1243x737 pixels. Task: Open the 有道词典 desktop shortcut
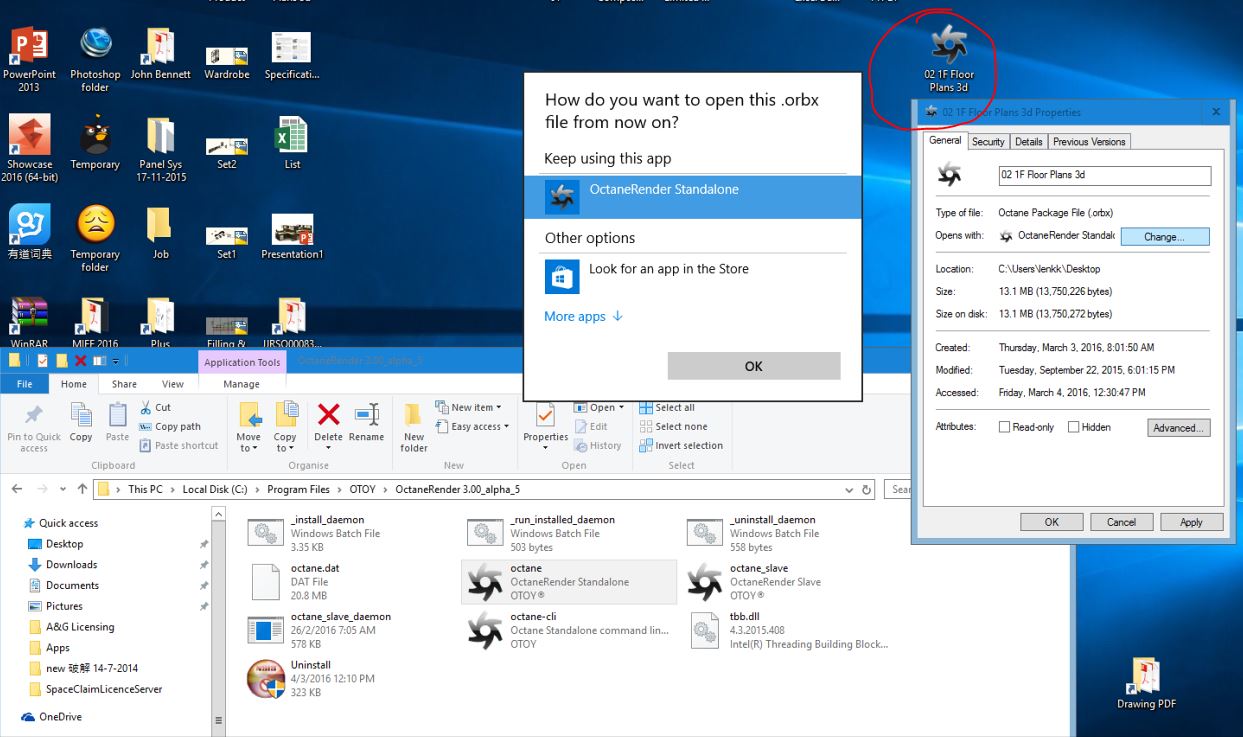coord(29,233)
